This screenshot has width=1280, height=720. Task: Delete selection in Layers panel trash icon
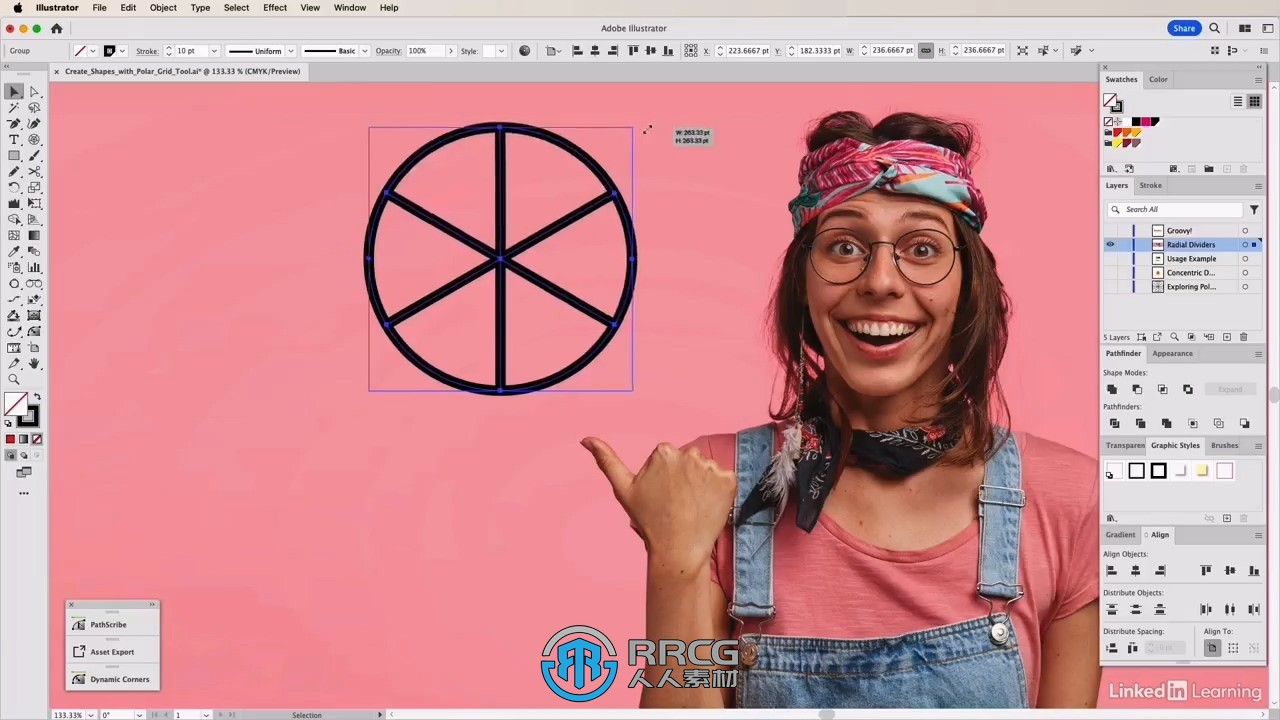tap(1244, 337)
